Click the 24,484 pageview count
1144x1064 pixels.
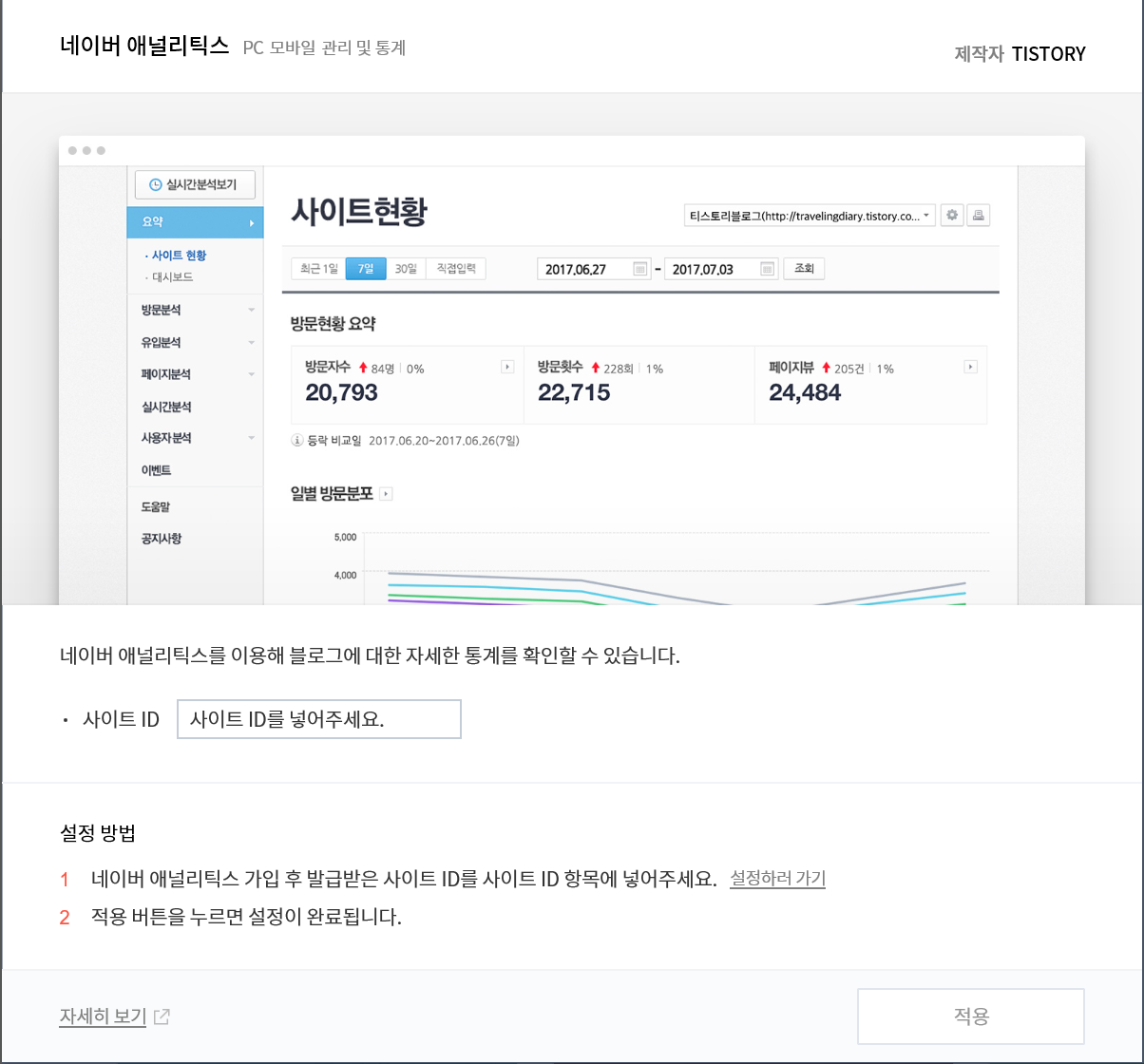pos(805,392)
